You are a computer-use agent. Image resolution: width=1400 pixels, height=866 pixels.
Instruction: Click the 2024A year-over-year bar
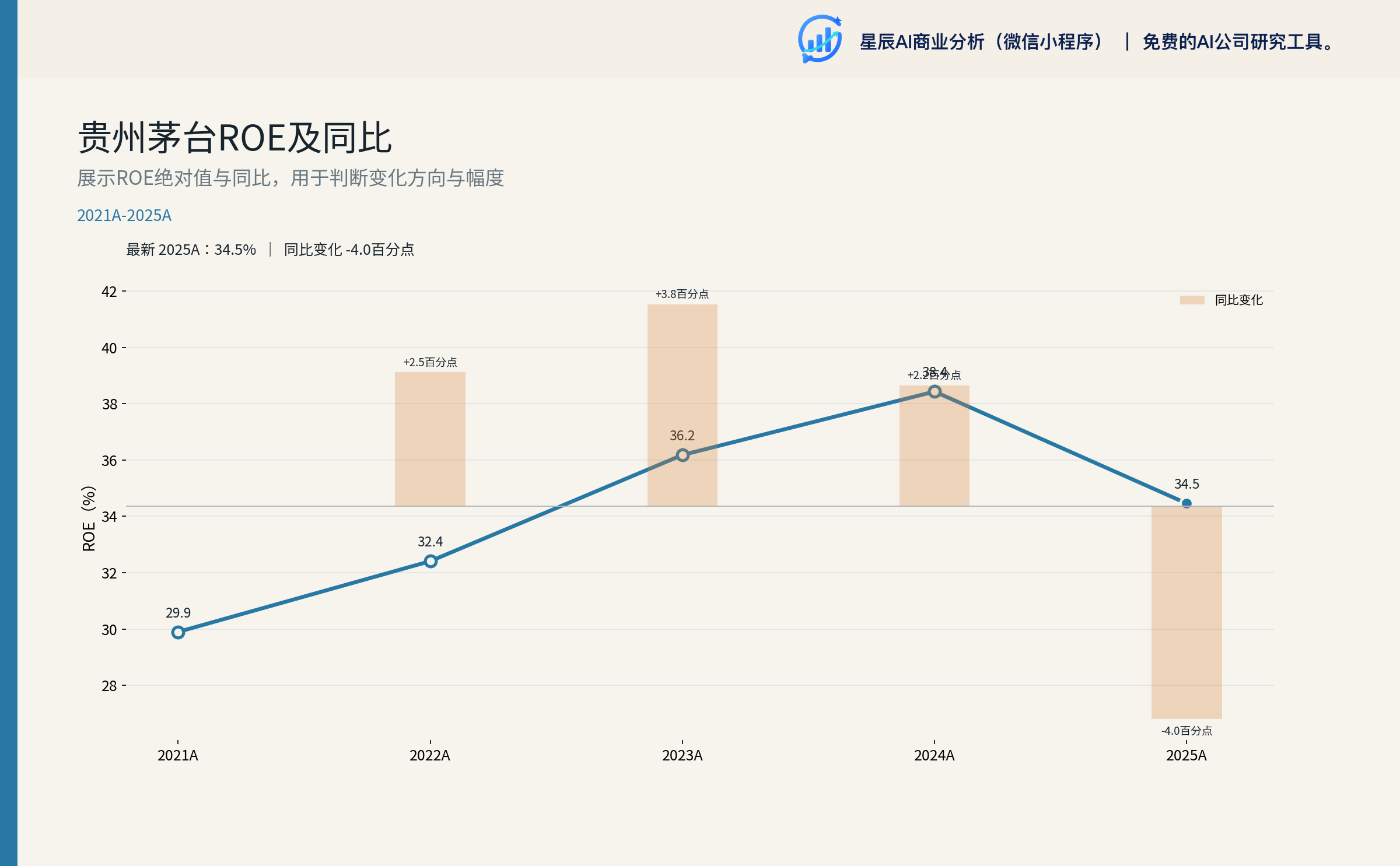tap(935, 446)
